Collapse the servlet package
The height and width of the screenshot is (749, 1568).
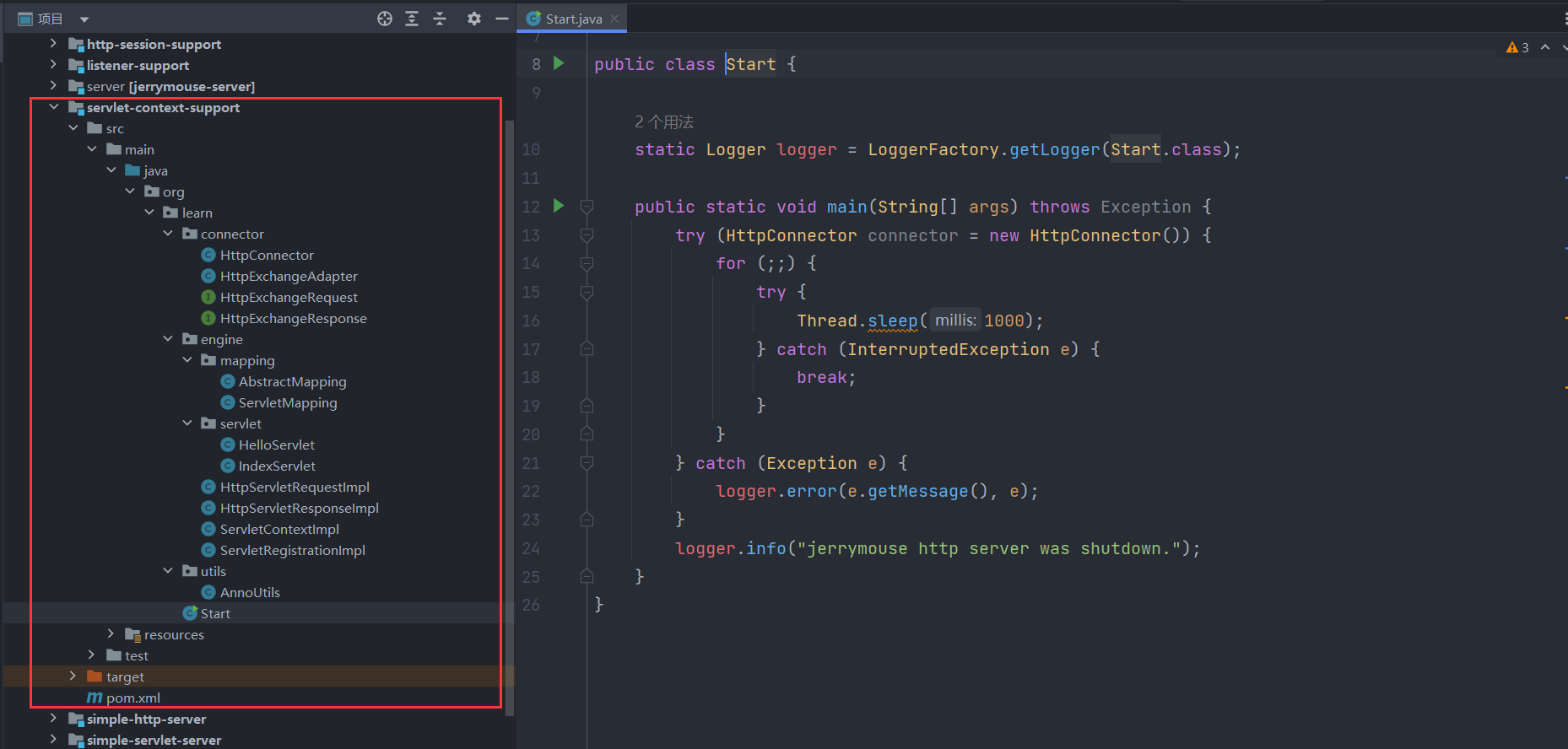point(187,423)
